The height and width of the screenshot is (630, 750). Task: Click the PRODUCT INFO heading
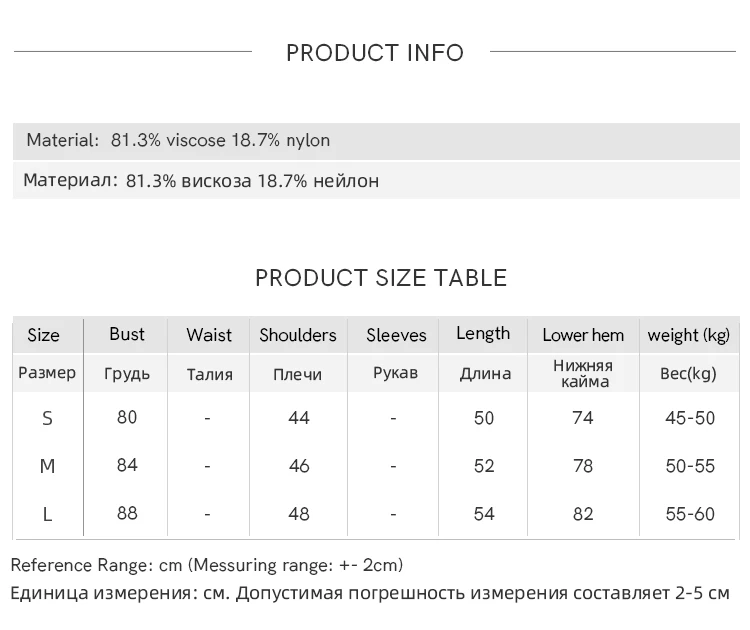coord(375,53)
